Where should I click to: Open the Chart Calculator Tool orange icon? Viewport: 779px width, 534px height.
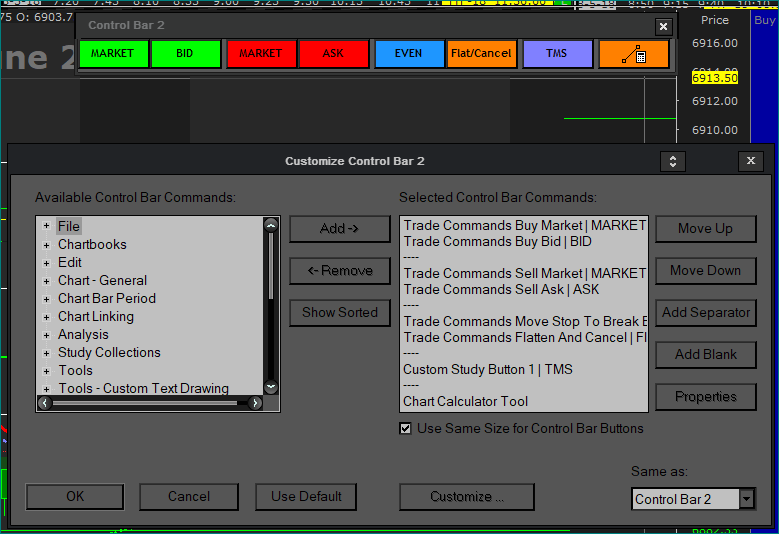pyautogui.click(x=633, y=54)
